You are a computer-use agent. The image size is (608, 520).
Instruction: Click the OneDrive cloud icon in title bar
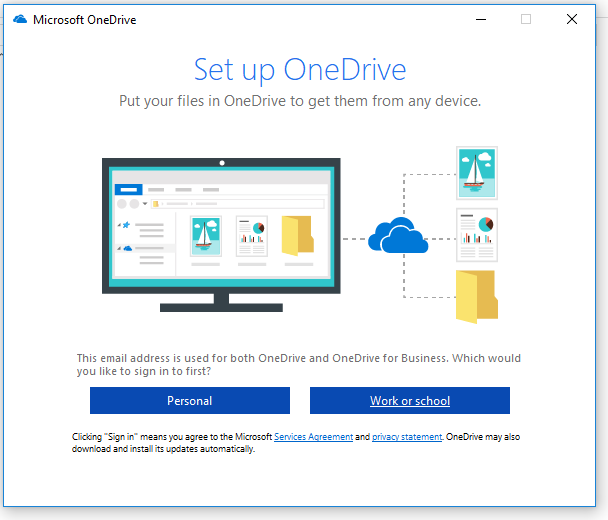[x=20, y=19]
